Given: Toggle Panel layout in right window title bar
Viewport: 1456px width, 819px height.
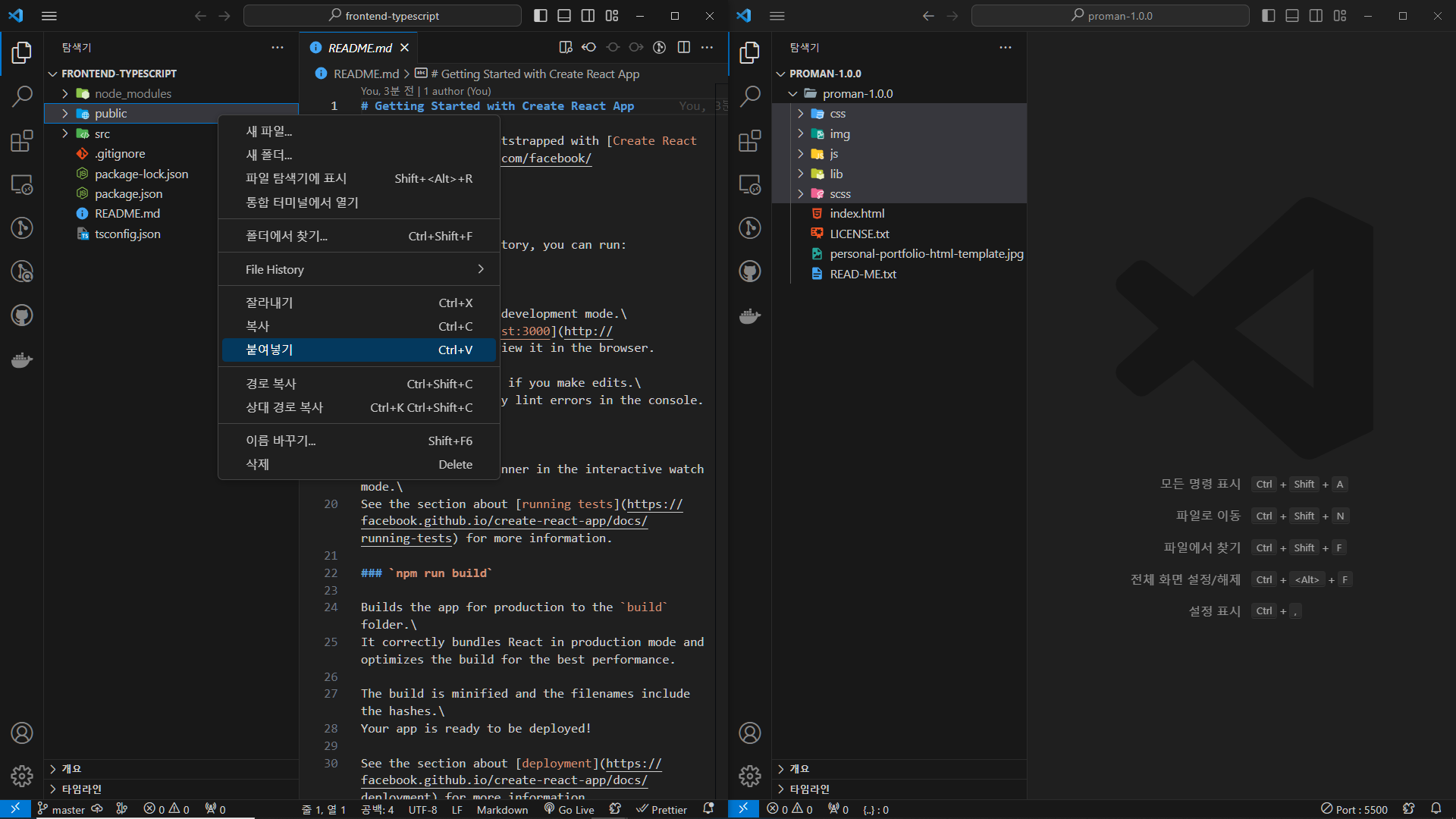Looking at the screenshot, I should tap(1292, 16).
